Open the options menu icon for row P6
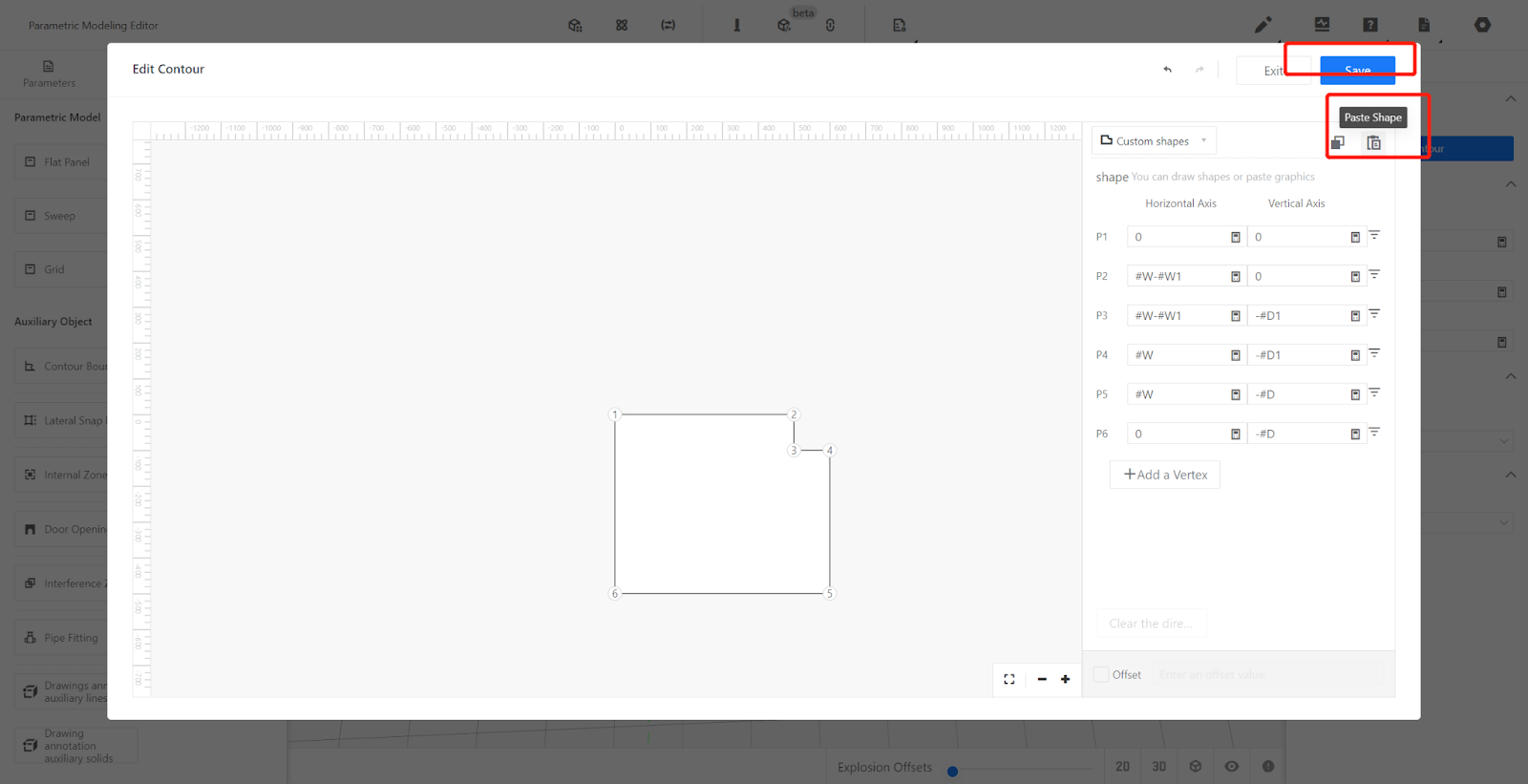This screenshot has width=1528, height=784. [1374, 433]
